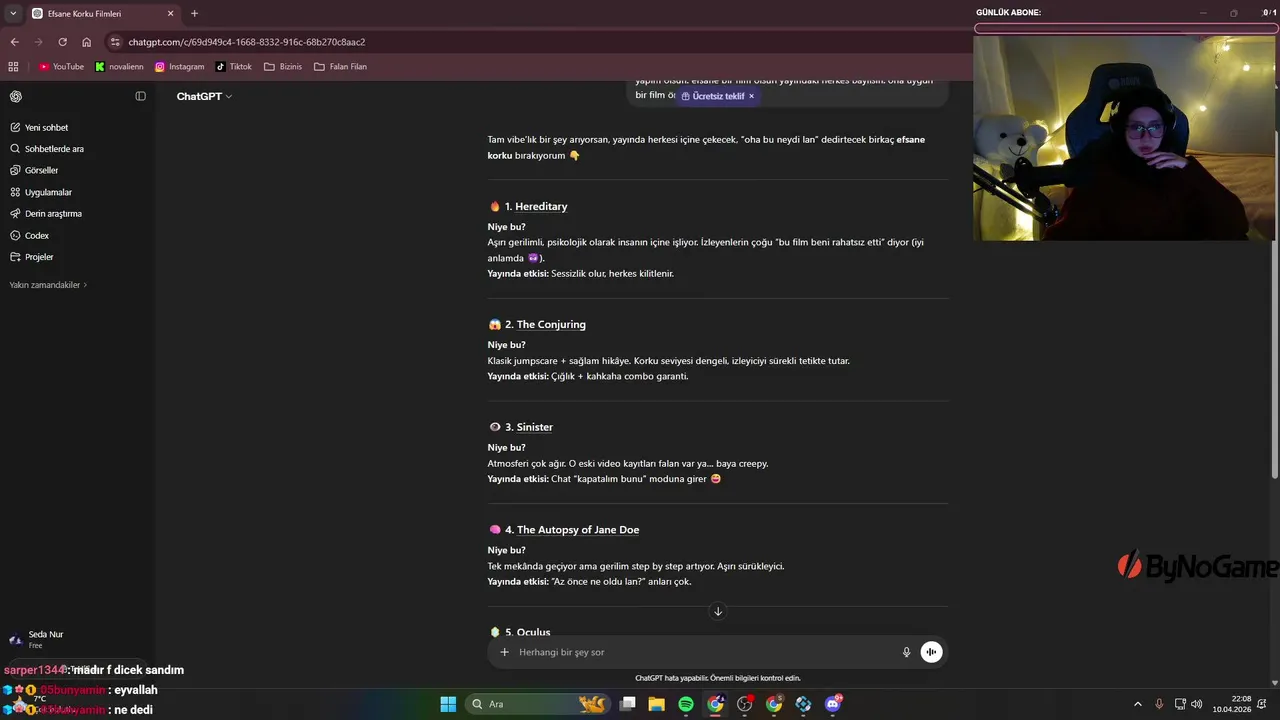This screenshot has height=720, width=1280.
Task: Reload the page
Action: [62, 42]
